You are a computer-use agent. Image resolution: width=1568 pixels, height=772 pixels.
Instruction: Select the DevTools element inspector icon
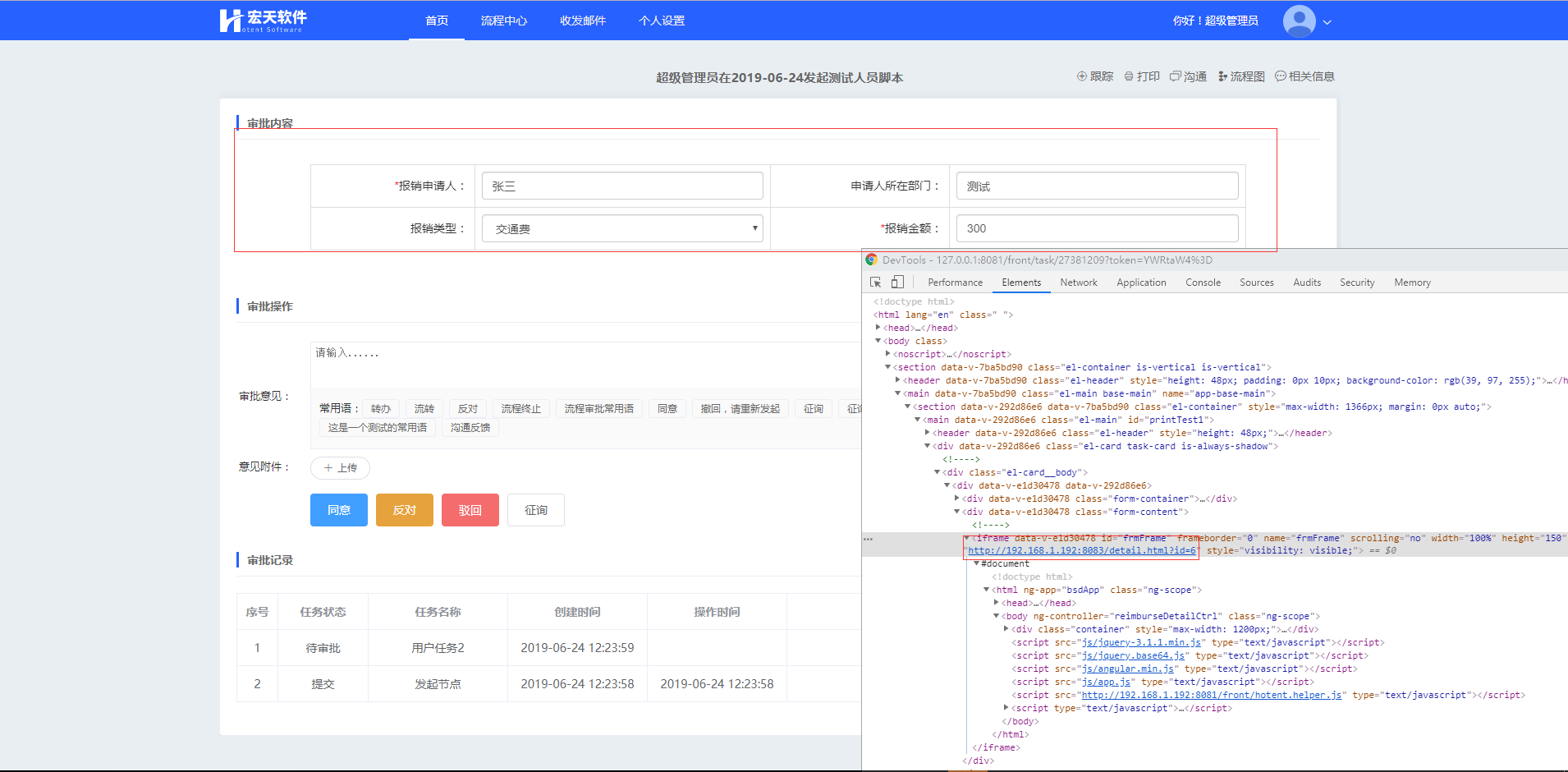point(876,282)
